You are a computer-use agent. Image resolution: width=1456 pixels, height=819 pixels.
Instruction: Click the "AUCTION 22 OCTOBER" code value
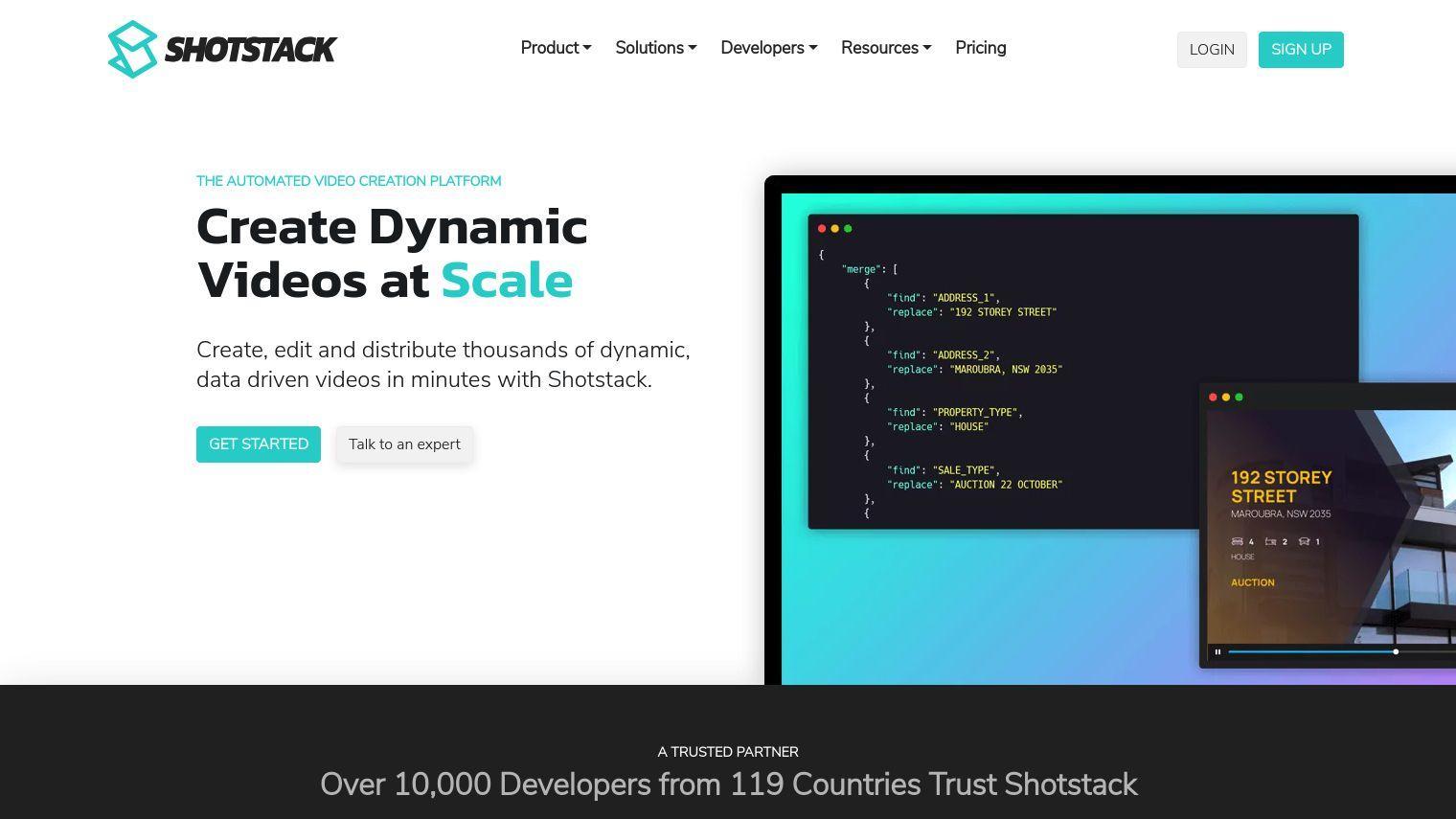point(1006,485)
